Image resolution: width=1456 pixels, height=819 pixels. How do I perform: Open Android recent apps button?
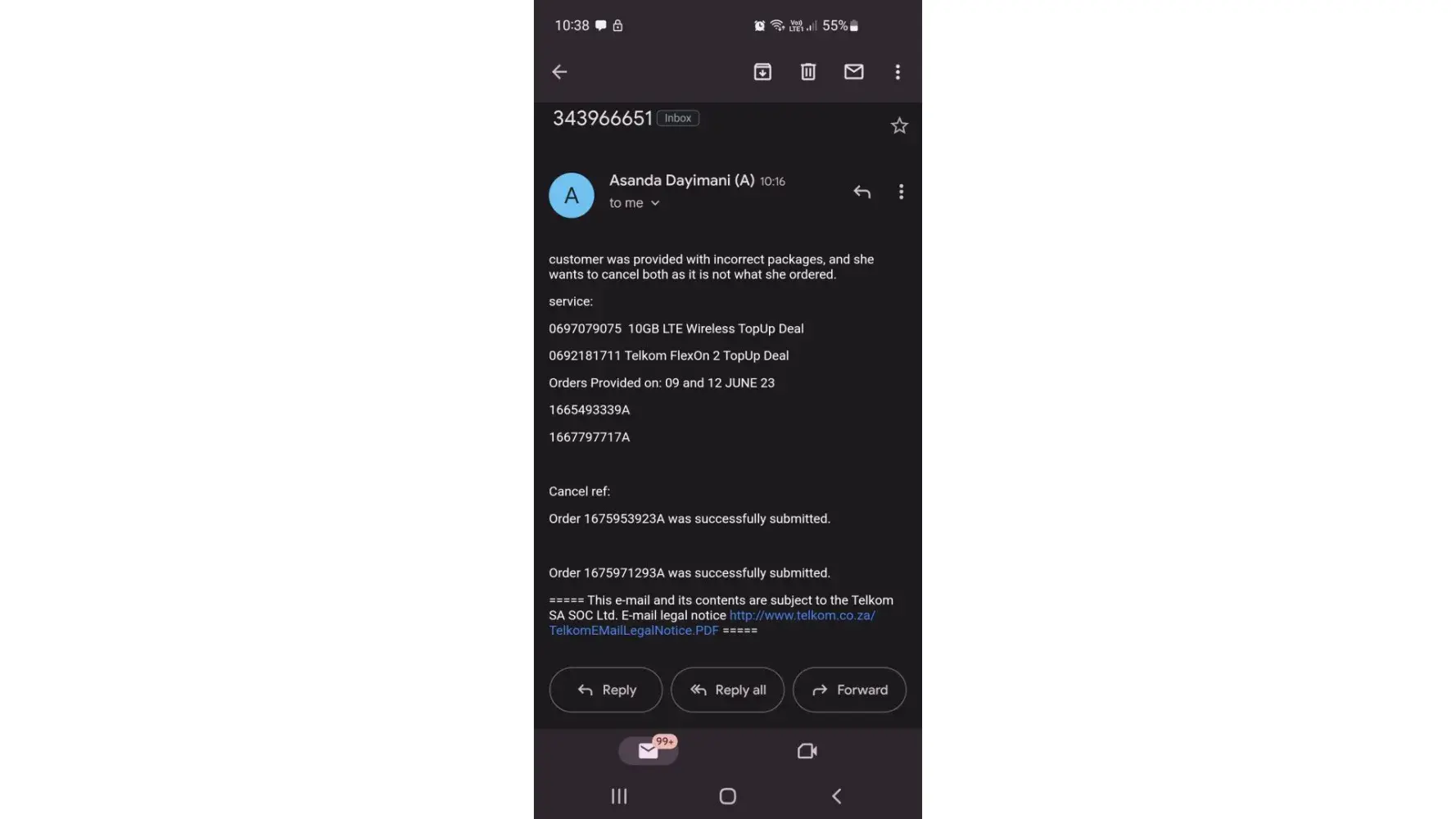tap(619, 796)
